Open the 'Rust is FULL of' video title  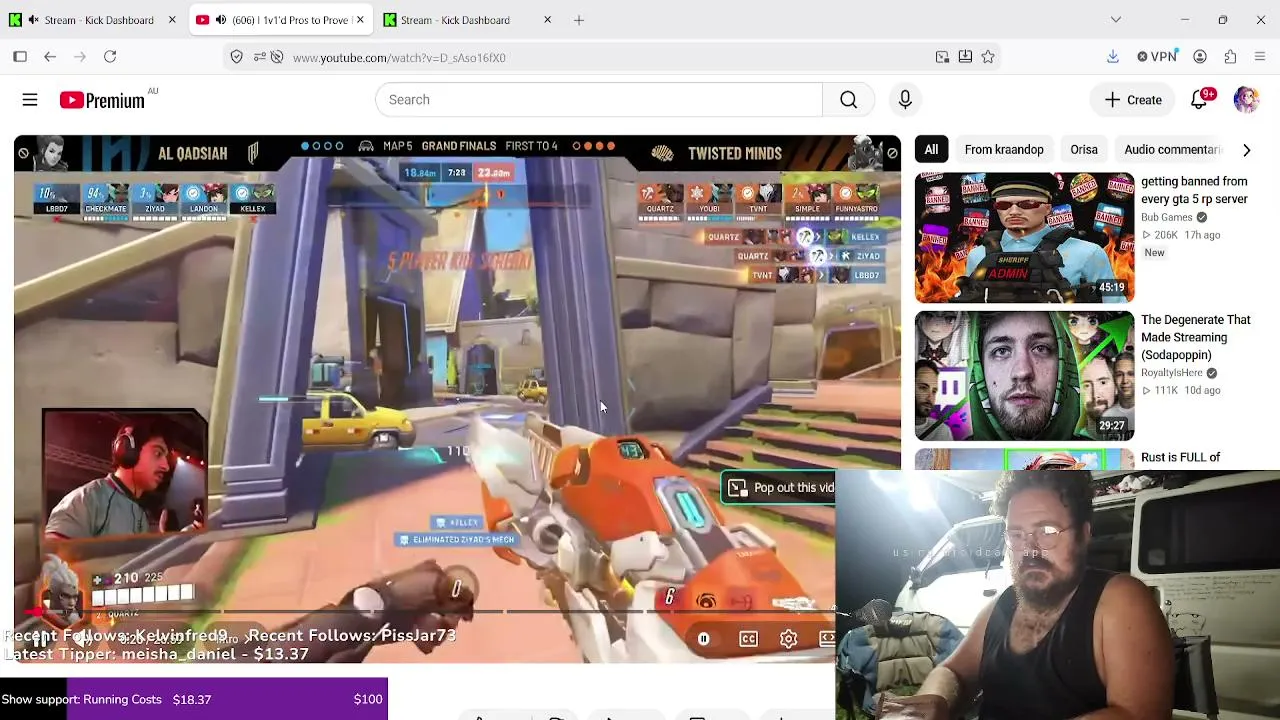coord(1181,457)
